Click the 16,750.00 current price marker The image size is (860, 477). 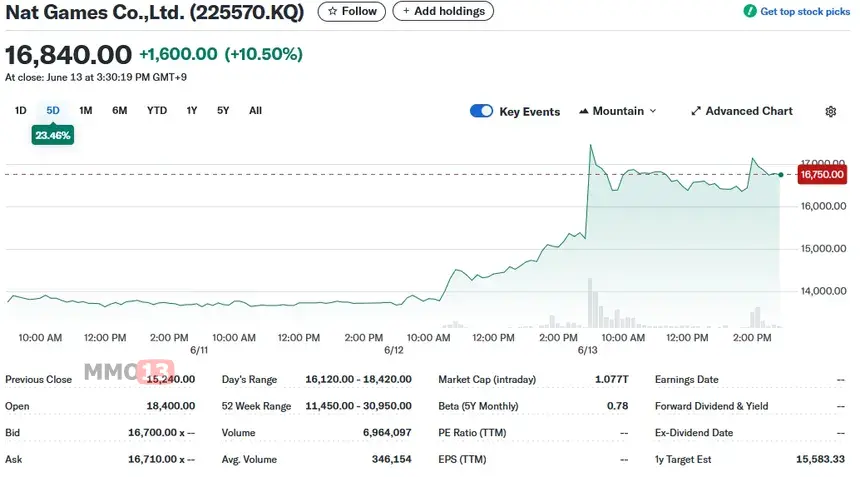tap(822, 175)
